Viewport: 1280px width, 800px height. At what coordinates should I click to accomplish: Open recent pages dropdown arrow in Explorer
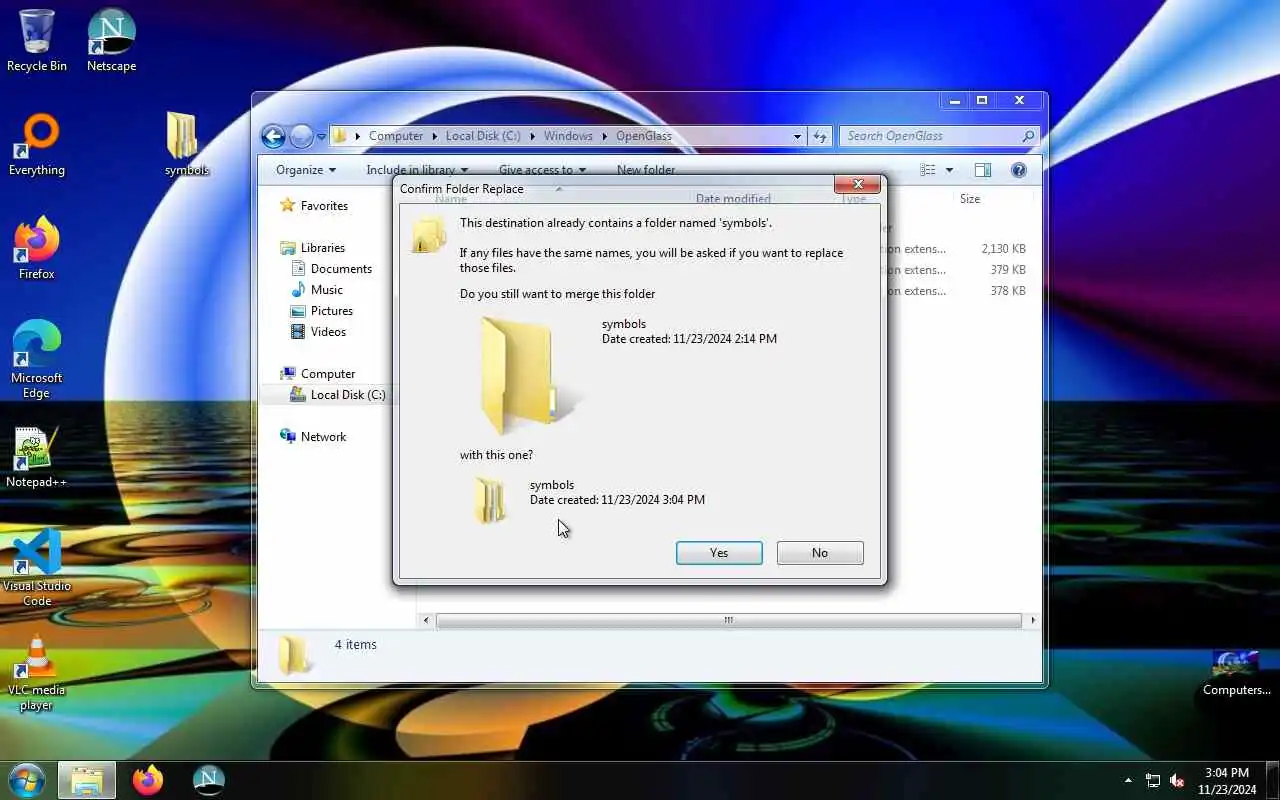[x=321, y=137]
